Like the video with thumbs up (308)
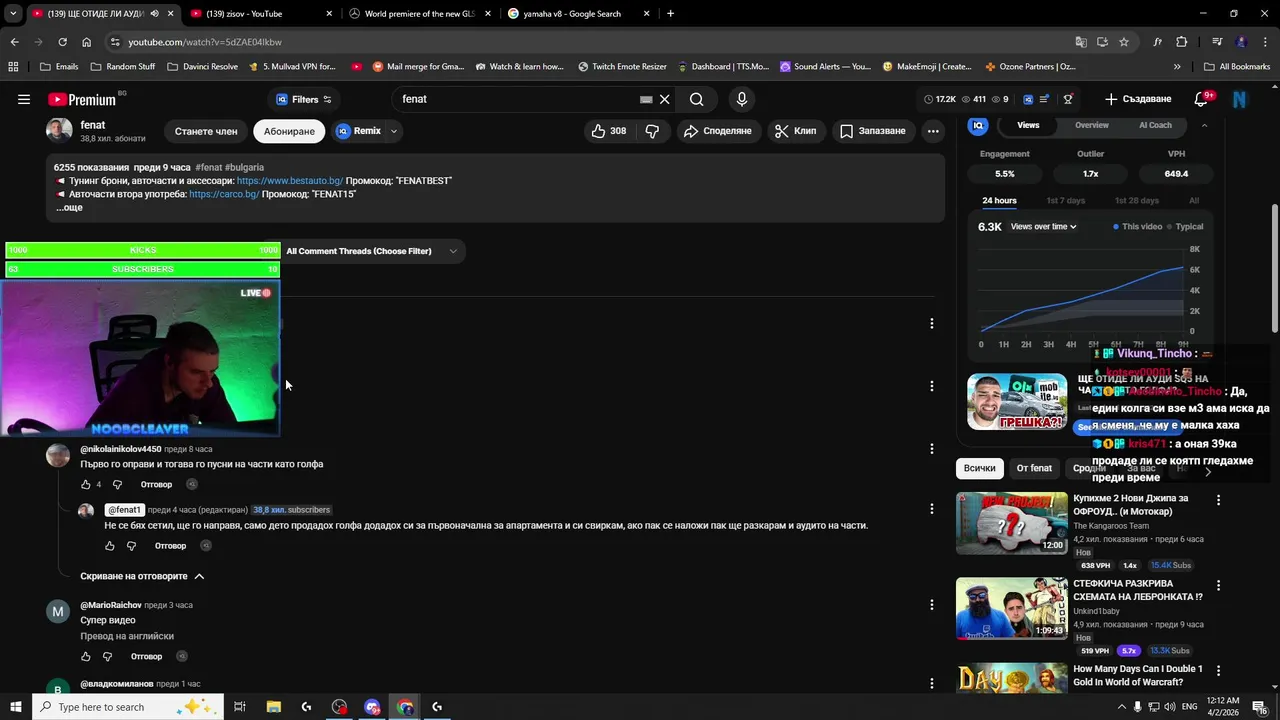Image resolution: width=1280 pixels, height=720 pixels. [608, 131]
